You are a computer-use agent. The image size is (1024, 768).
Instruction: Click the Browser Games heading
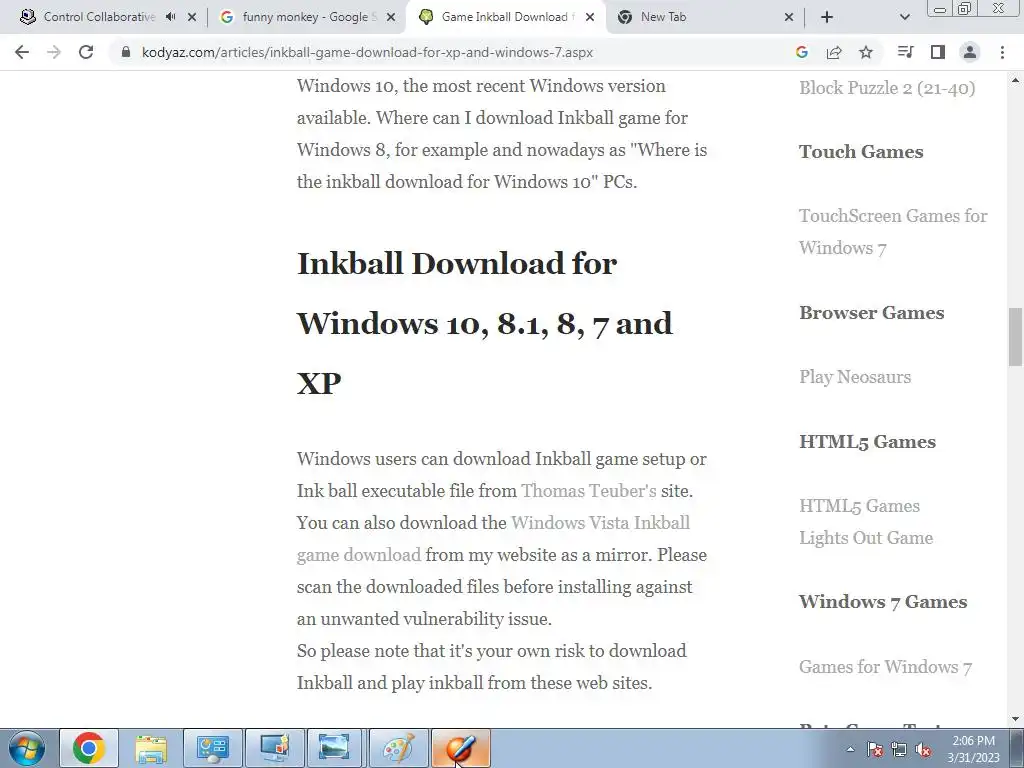pos(871,313)
